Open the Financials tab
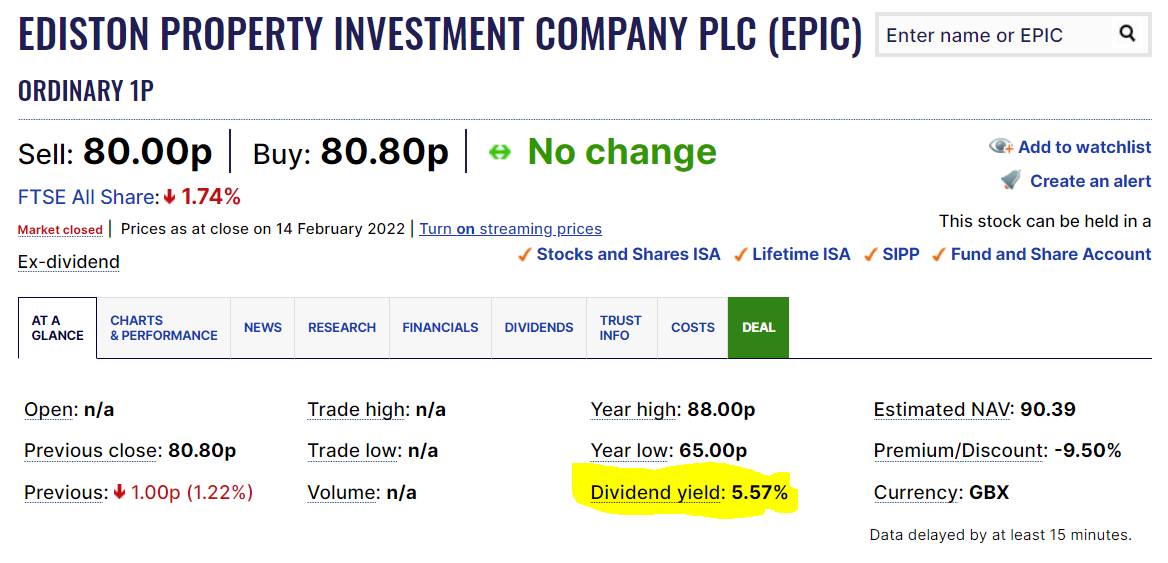Image resolution: width=1168 pixels, height=563 pixels. (440, 328)
